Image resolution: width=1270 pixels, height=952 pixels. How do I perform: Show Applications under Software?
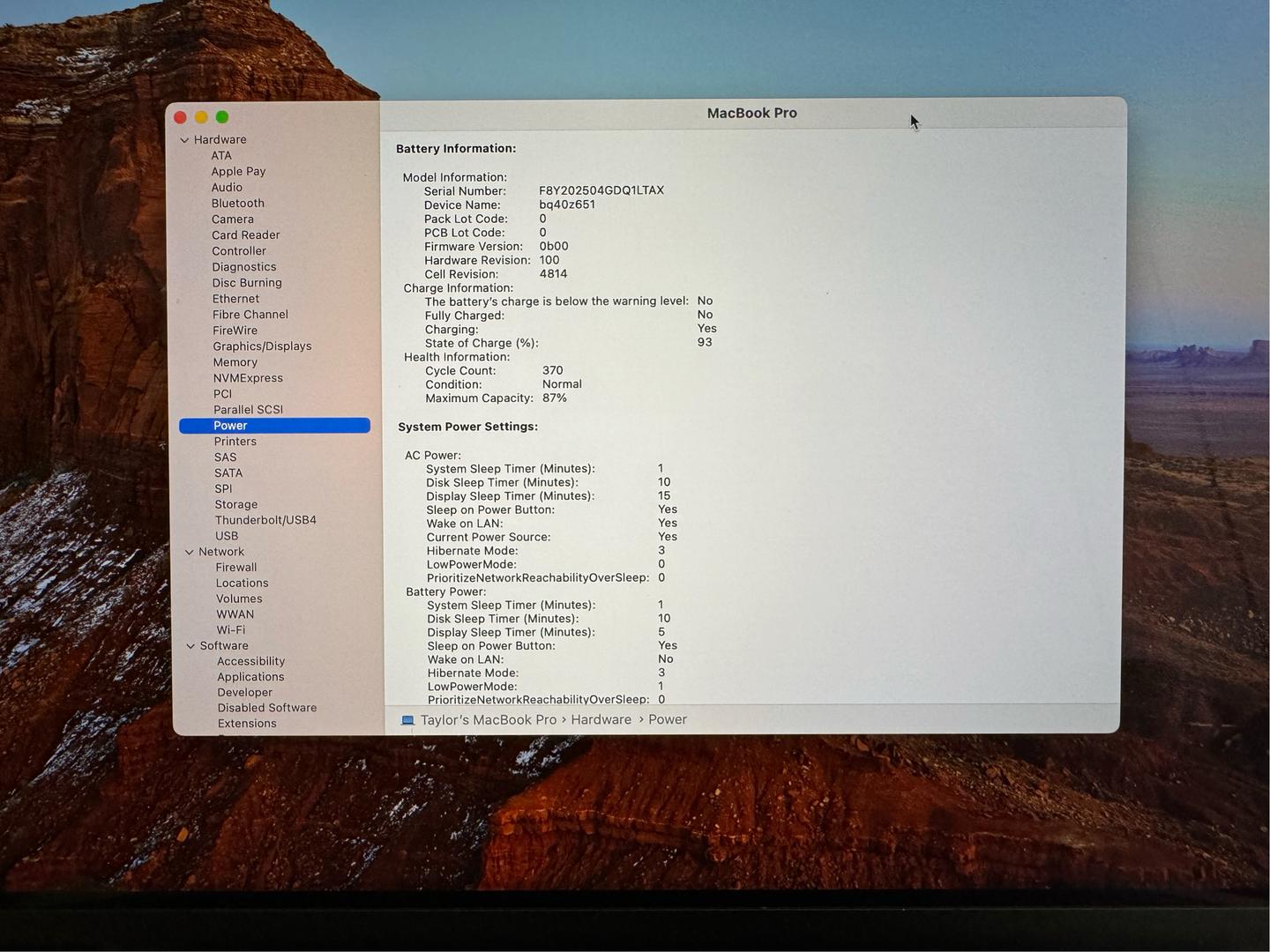coord(250,677)
